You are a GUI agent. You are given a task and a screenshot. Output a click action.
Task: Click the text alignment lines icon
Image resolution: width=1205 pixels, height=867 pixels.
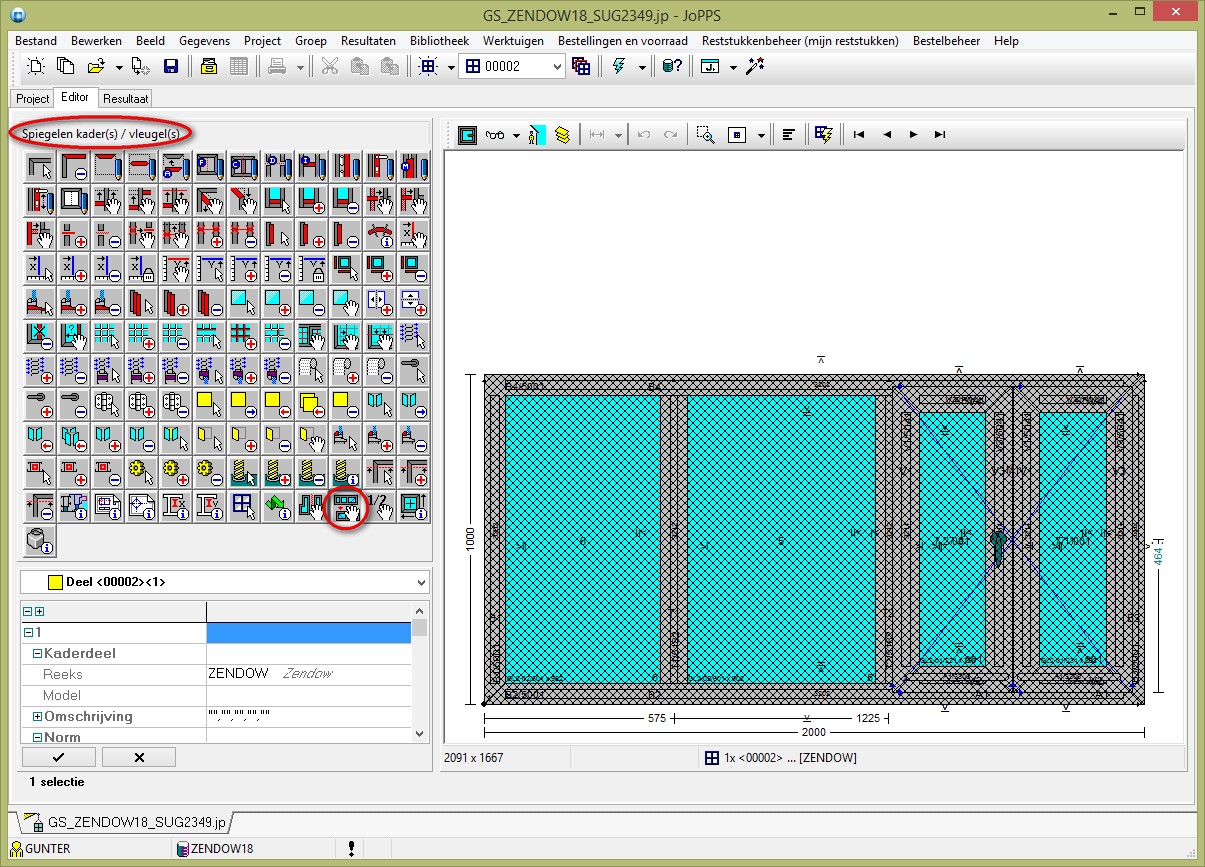click(x=789, y=134)
